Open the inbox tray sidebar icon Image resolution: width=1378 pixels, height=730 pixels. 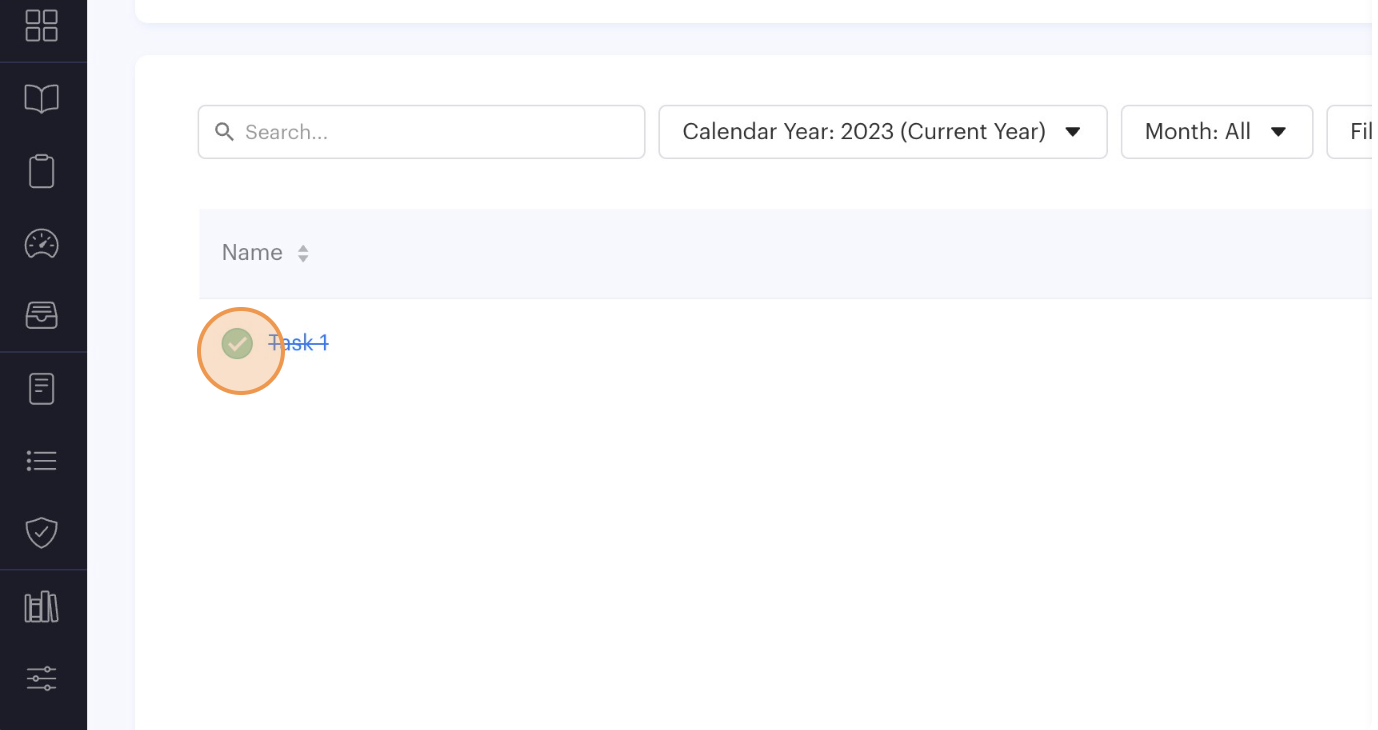(x=41, y=316)
